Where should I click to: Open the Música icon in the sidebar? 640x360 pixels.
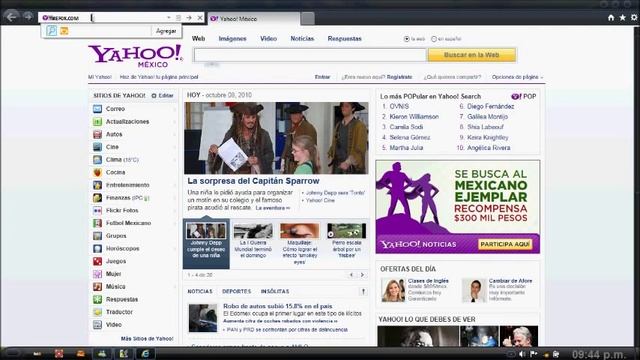(97, 287)
